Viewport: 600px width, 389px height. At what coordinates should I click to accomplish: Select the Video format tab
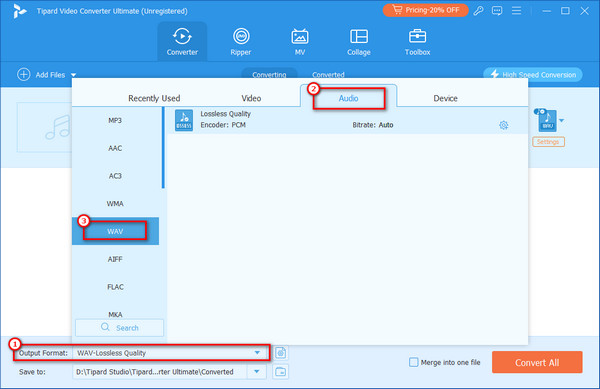click(x=251, y=98)
